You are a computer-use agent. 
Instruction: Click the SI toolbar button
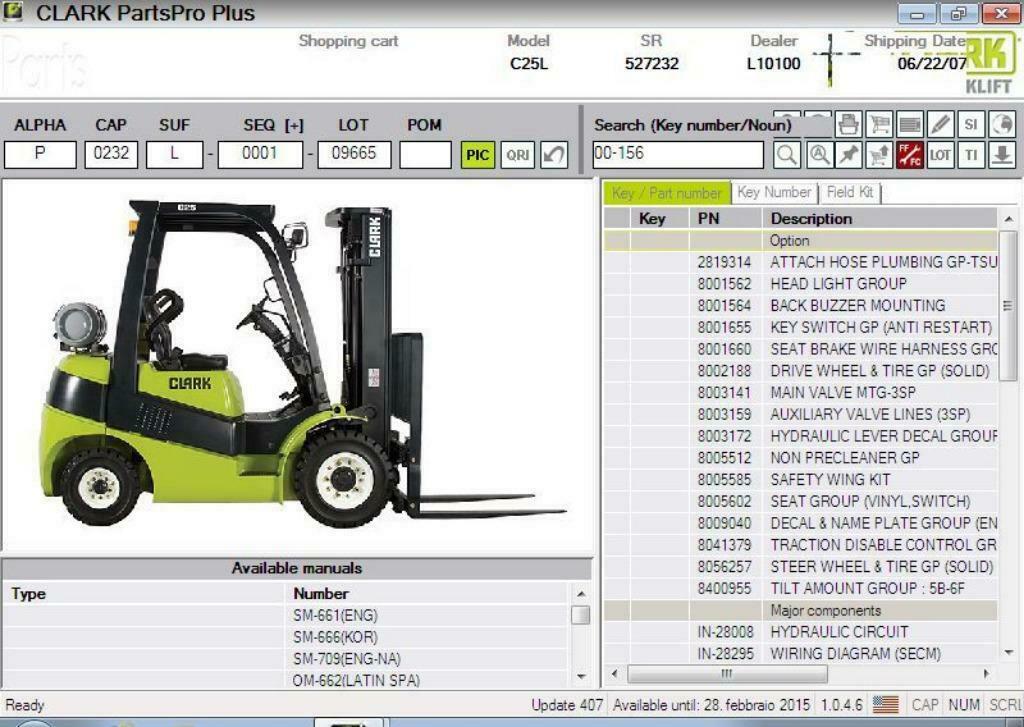[971, 123]
